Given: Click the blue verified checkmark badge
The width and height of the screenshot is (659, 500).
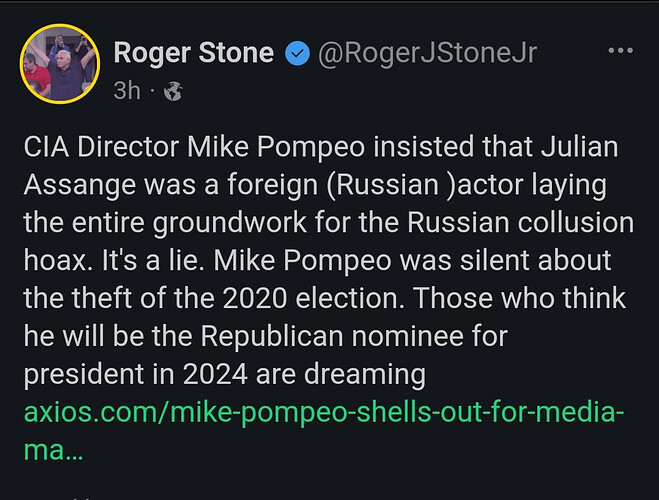Looking at the screenshot, I should point(296,54).
